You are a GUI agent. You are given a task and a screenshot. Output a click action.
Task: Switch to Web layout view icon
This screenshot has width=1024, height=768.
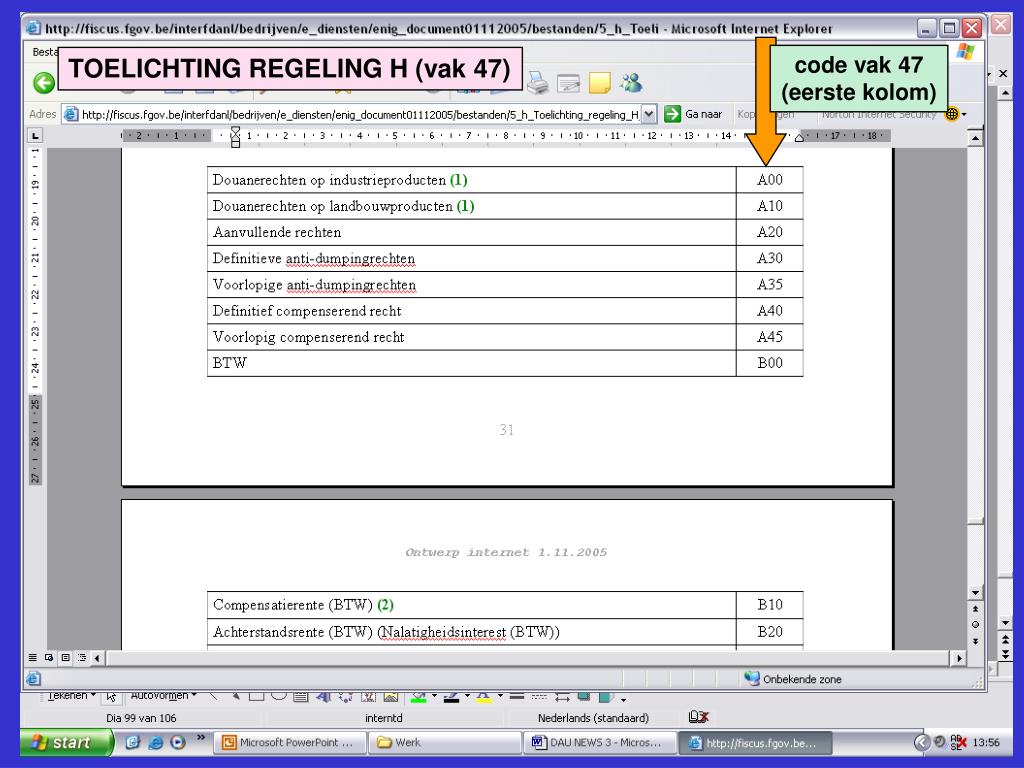tap(49, 658)
